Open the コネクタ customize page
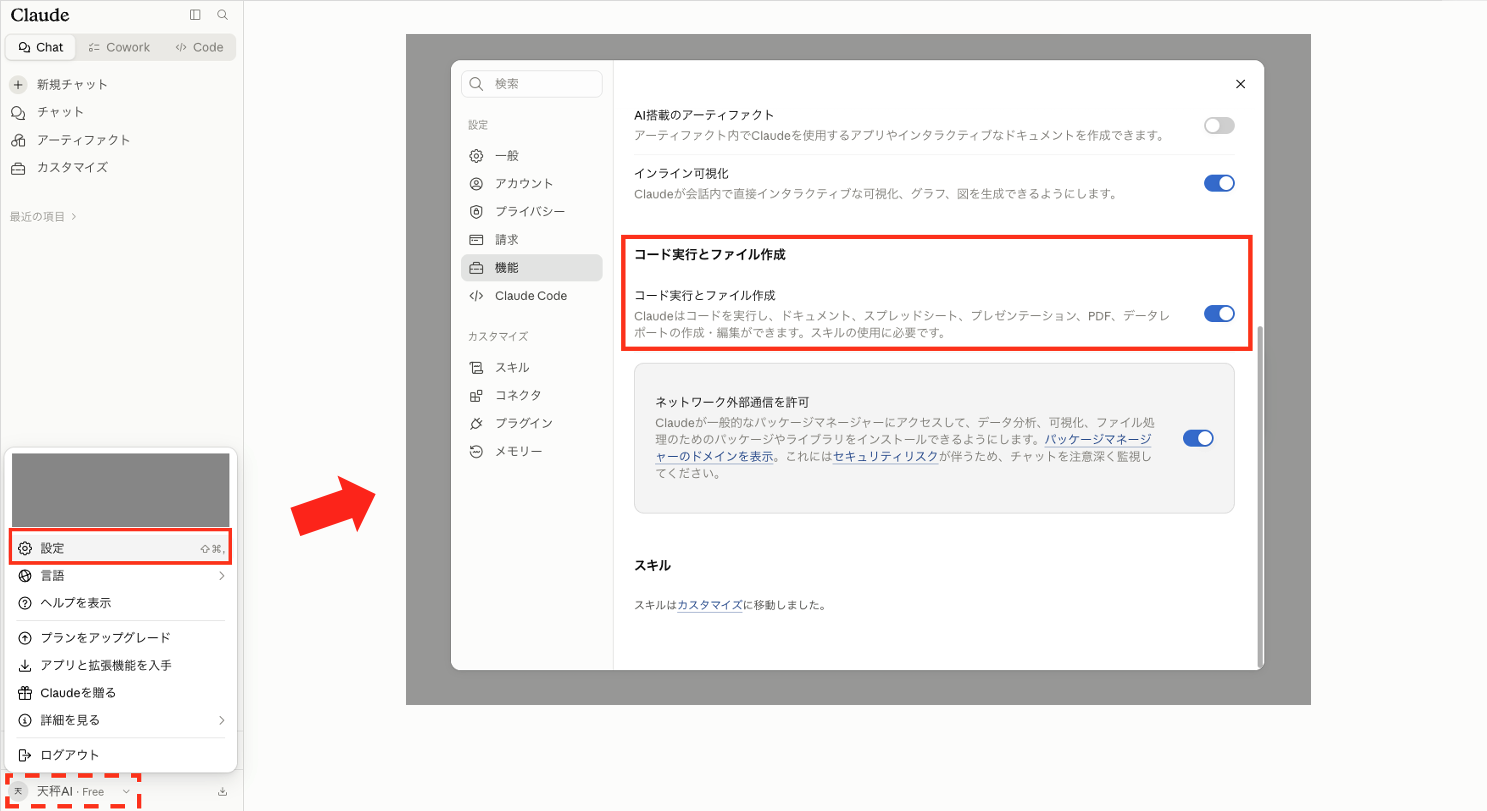The image size is (1487, 811). click(x=532, y=396)
